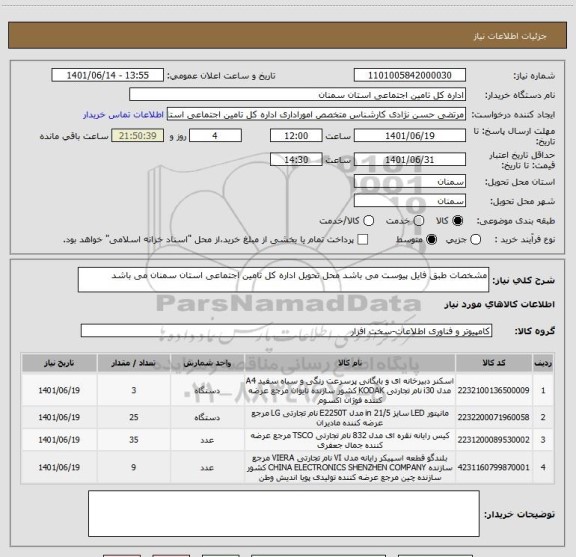Click the KODAK scanner item name
Viewport: 576px width, 557px height.
[350, 390]
